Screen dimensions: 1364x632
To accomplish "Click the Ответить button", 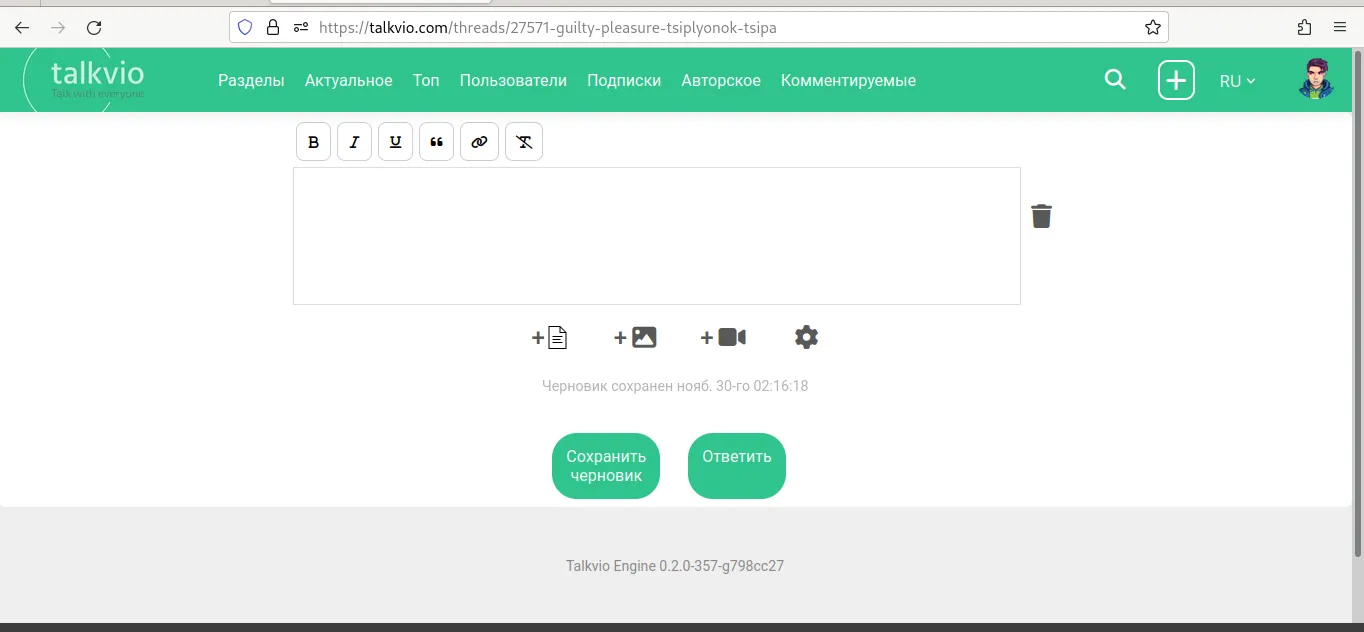I will click(737, 466).
